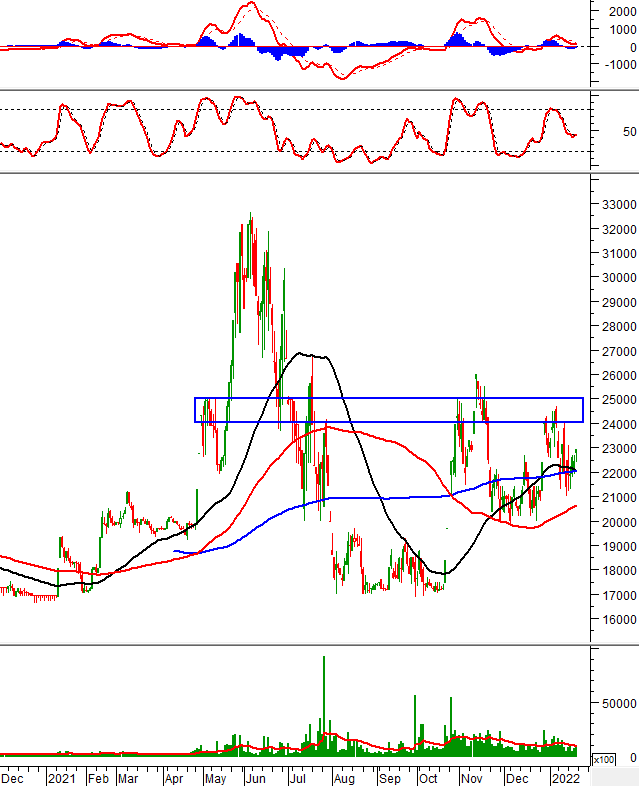
Task: Click the 31000 price axis label
Action: (619, 253)
